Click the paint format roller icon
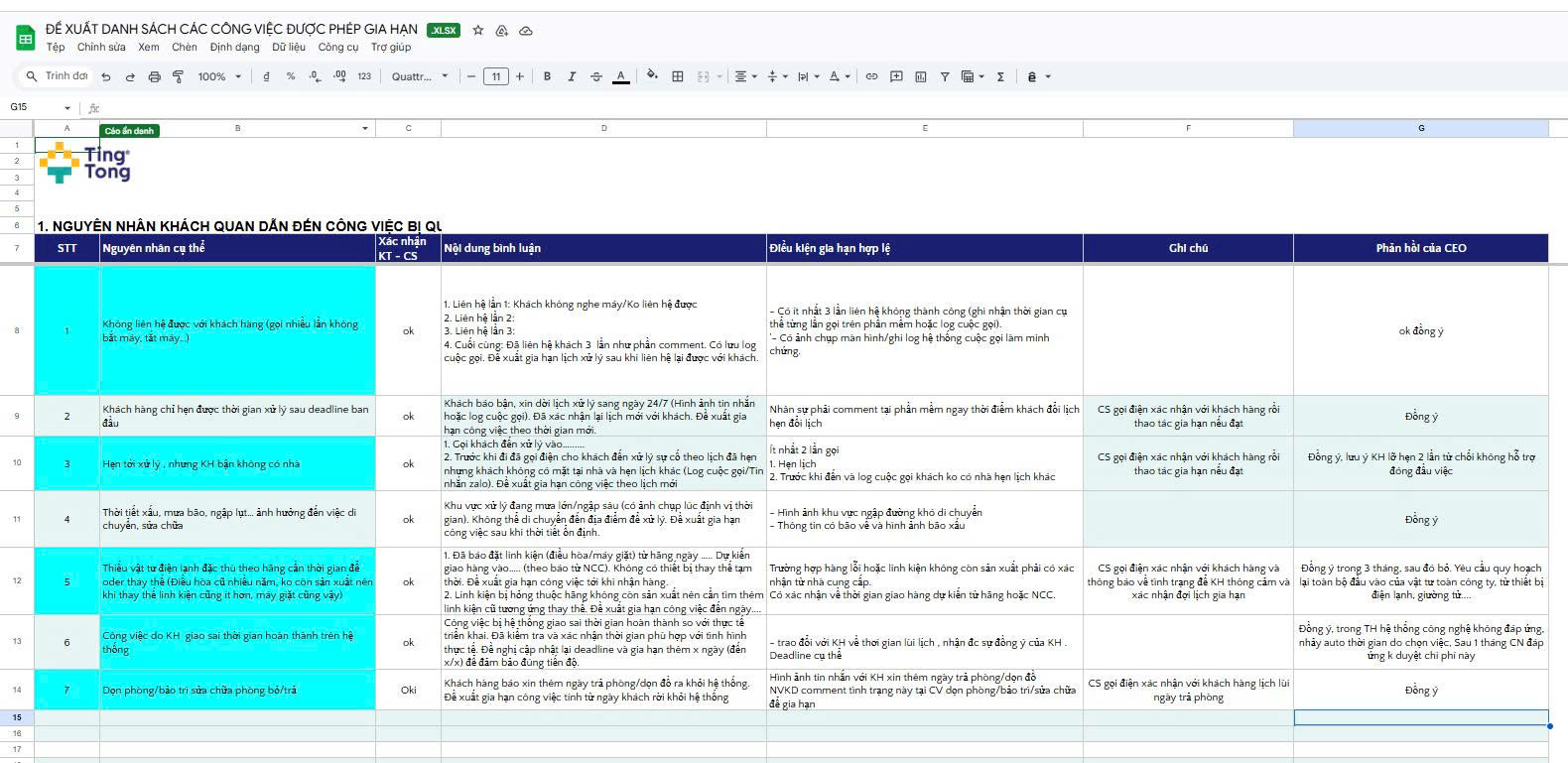The width and height of the screenshot is (1568, 763). pos(179,76)
